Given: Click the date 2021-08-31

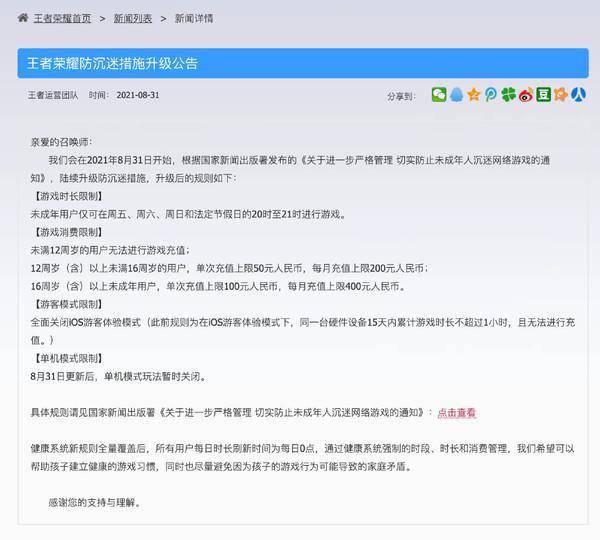Looking at the screenshot, I should [138, 95].
